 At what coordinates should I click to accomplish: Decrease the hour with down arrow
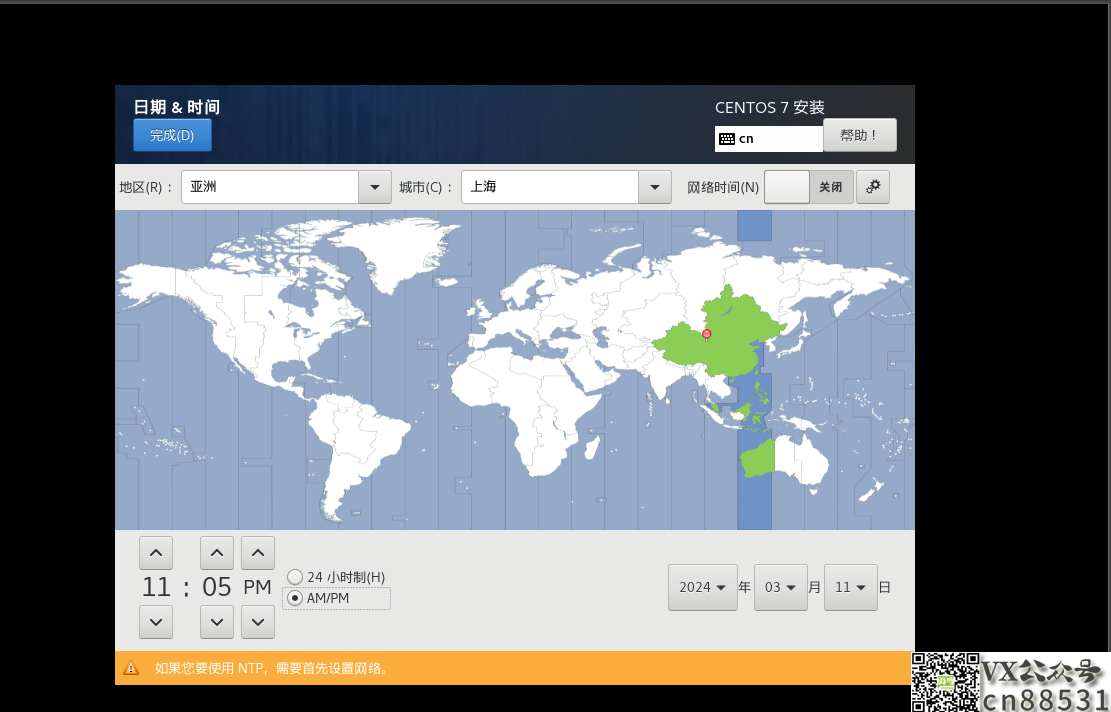[156, 622]
